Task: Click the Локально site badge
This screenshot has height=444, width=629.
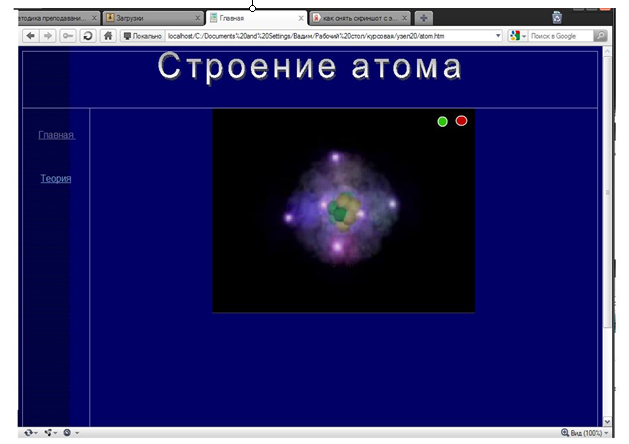Action: pyautogui.click(x=143, y=36)
